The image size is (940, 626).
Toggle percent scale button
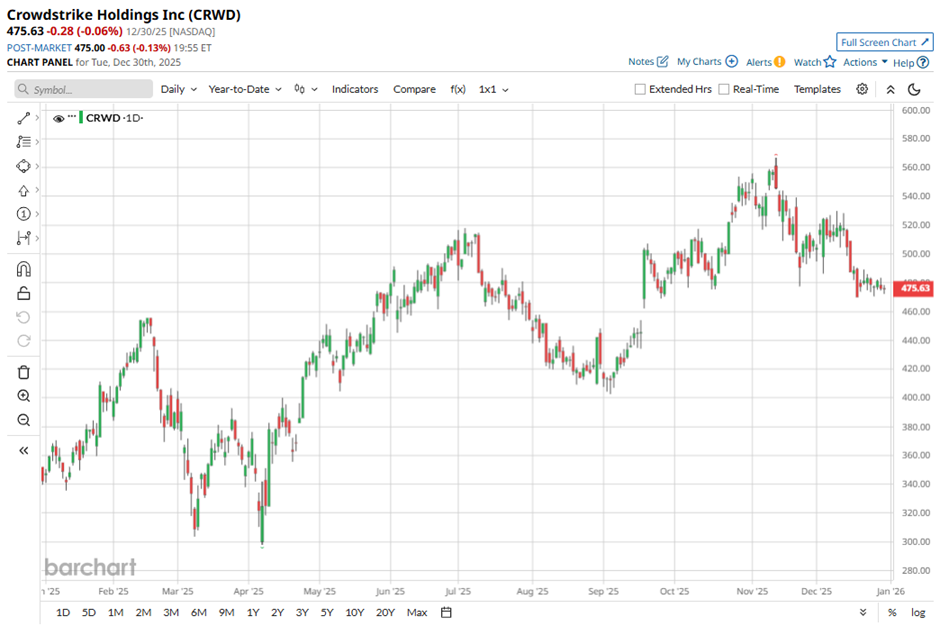(892, 612)
